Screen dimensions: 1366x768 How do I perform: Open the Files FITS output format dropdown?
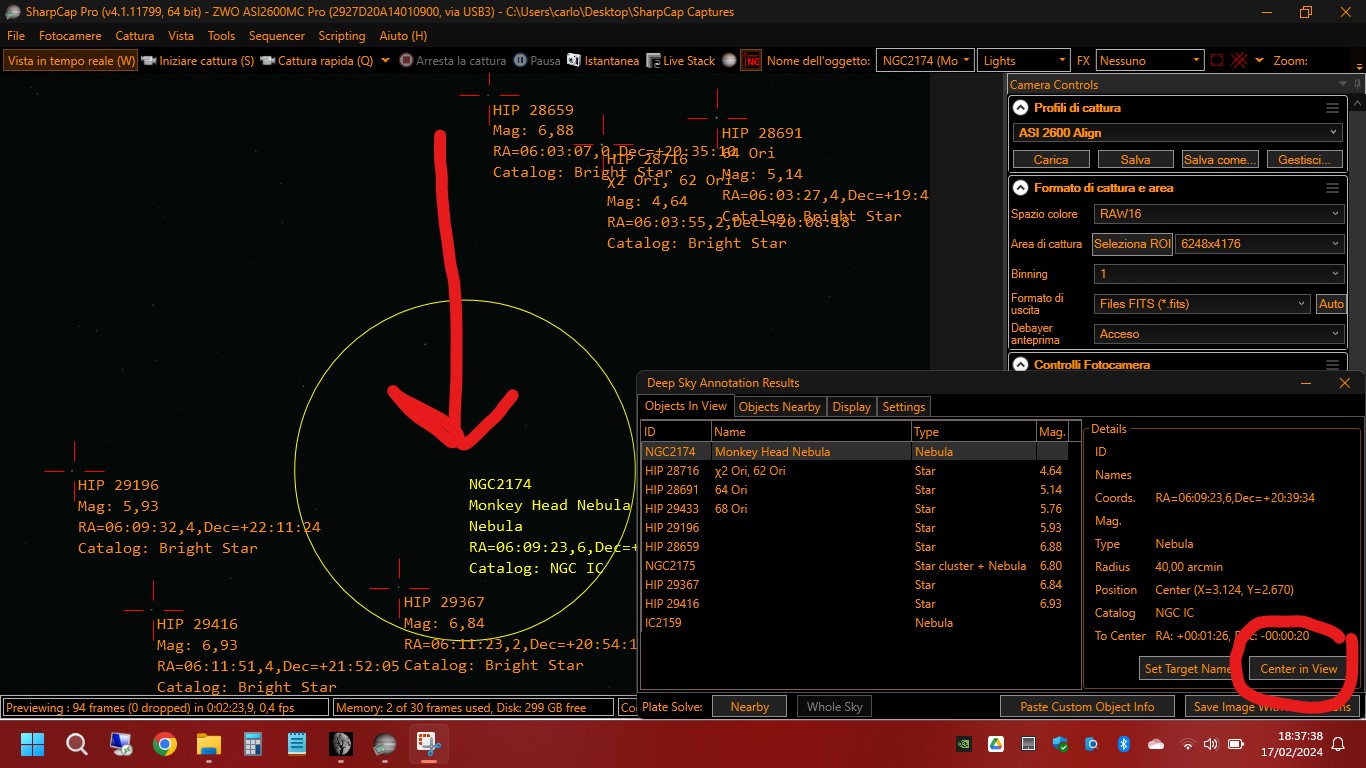[1201, 304]
